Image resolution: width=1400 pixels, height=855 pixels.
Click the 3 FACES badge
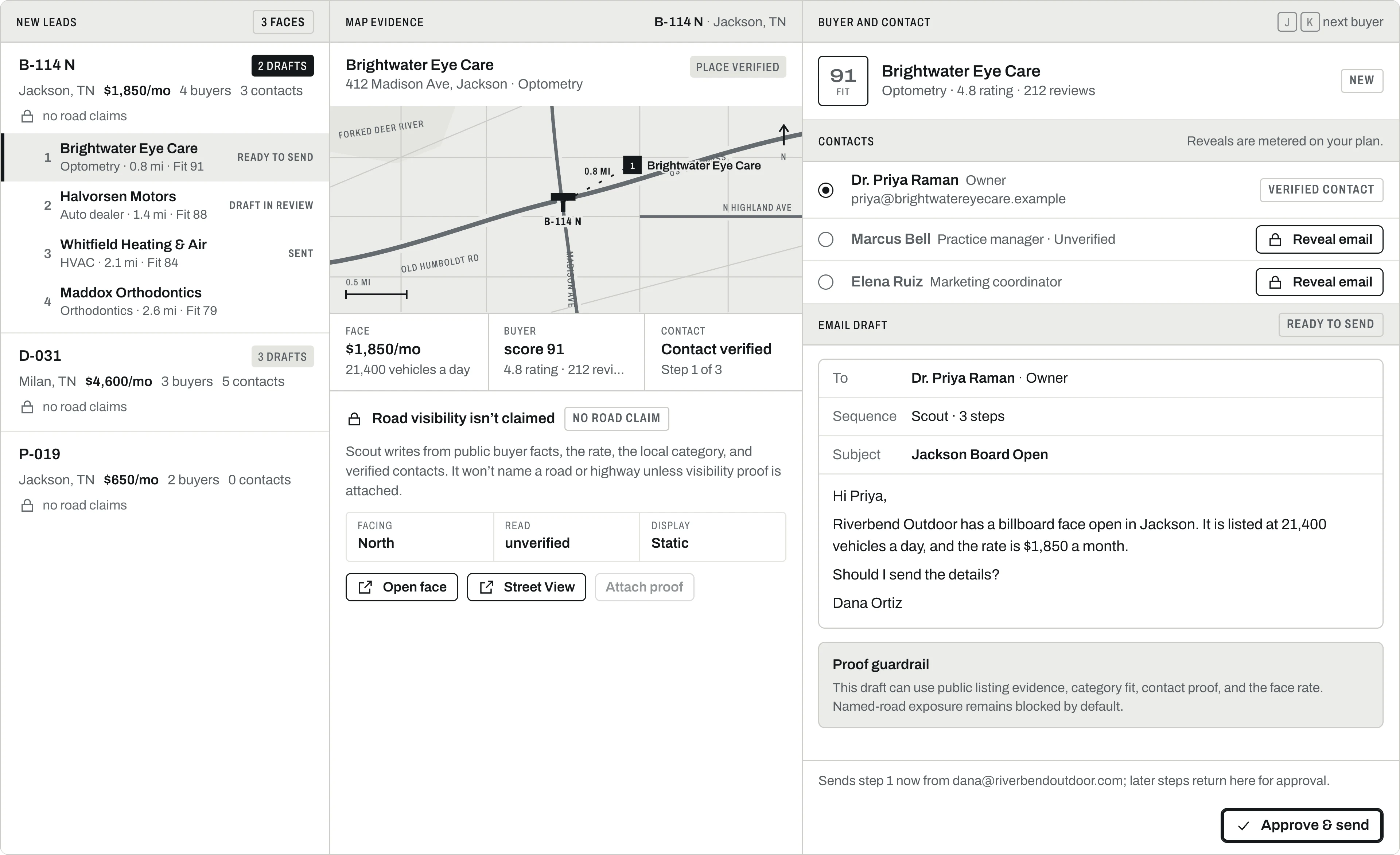(x=283, y=22)
